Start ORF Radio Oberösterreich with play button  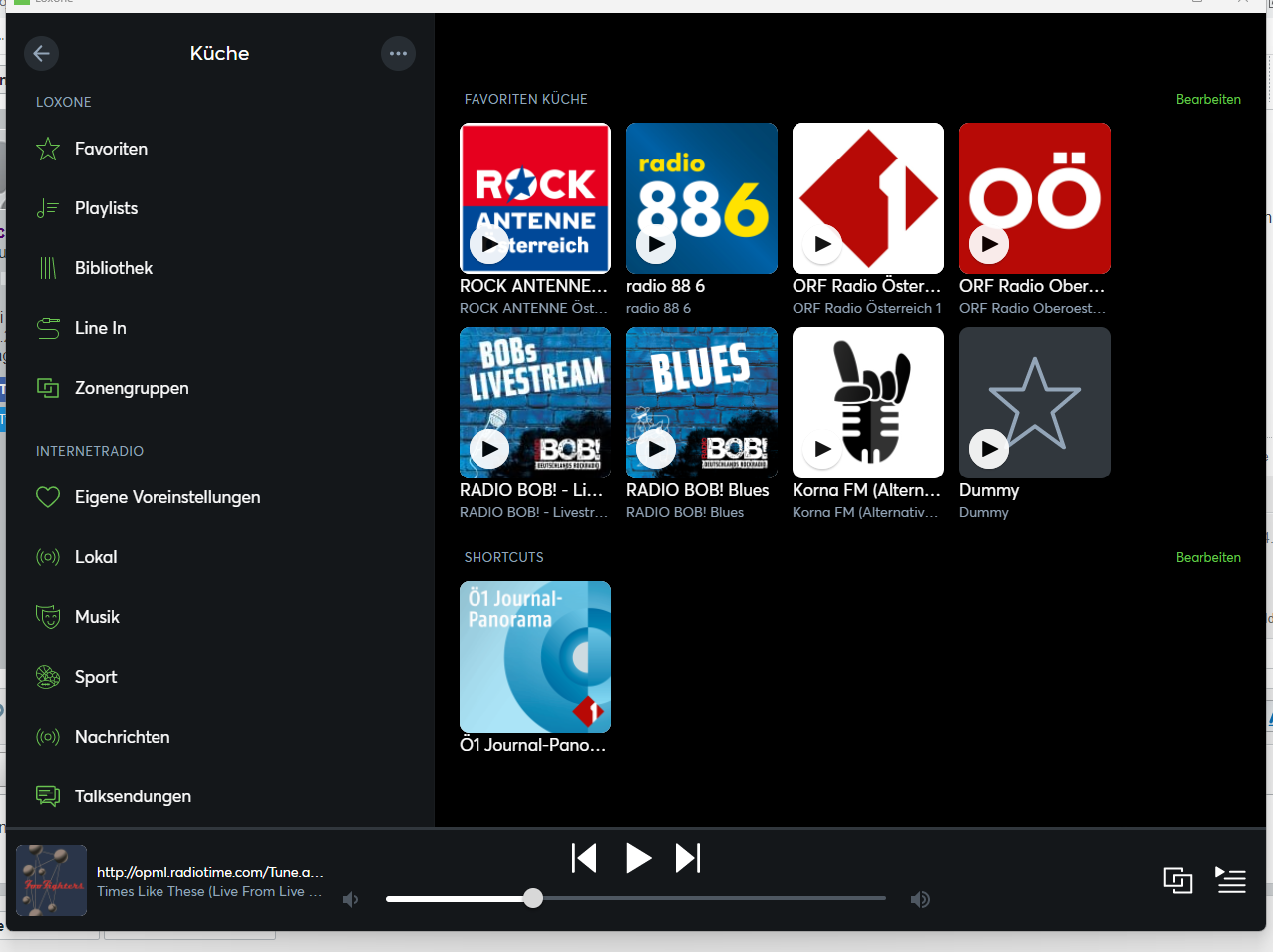click(x=989, y=244)
